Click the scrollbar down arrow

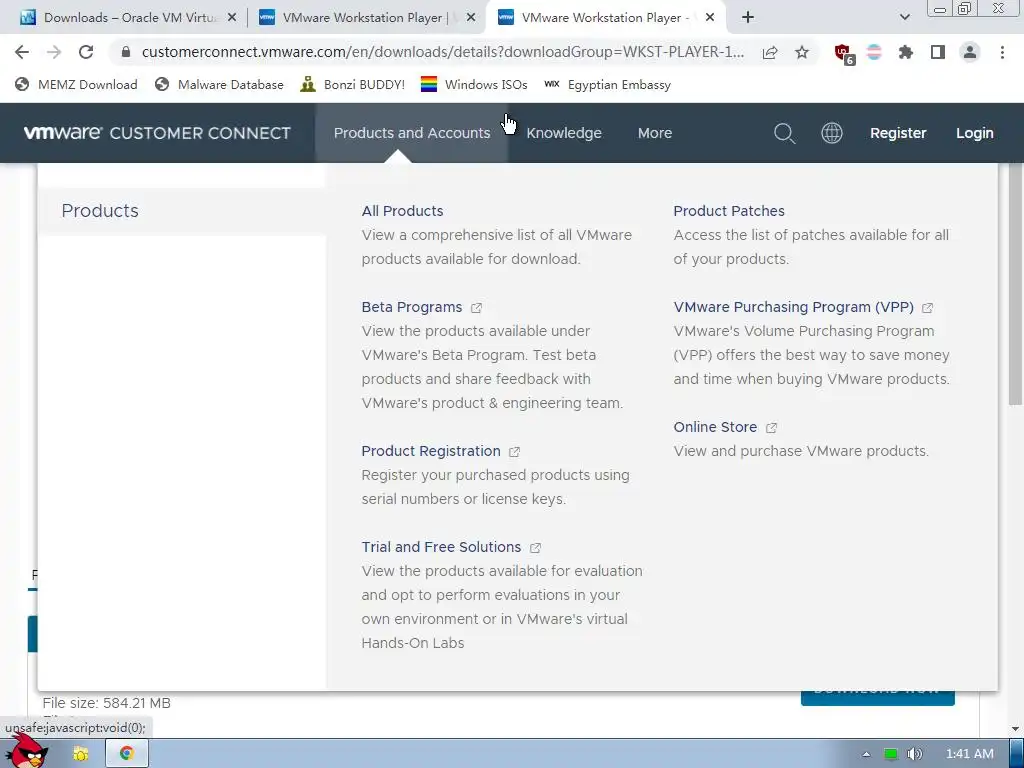(1015, 729)
